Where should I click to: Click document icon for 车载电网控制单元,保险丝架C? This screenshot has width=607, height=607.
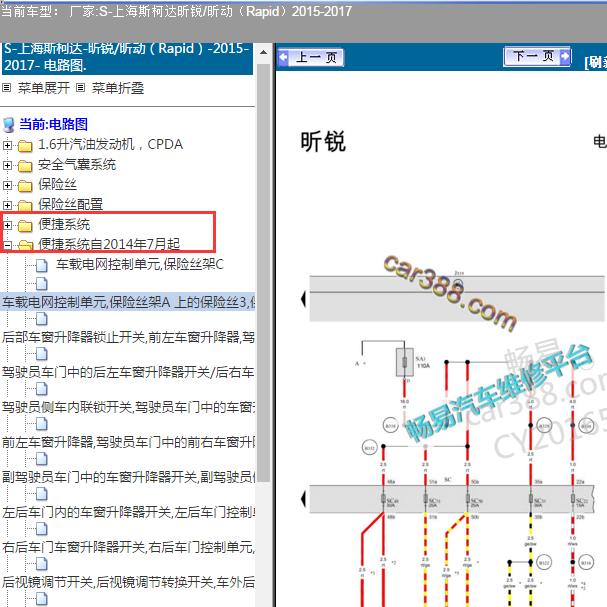click(x=42, y=266)
